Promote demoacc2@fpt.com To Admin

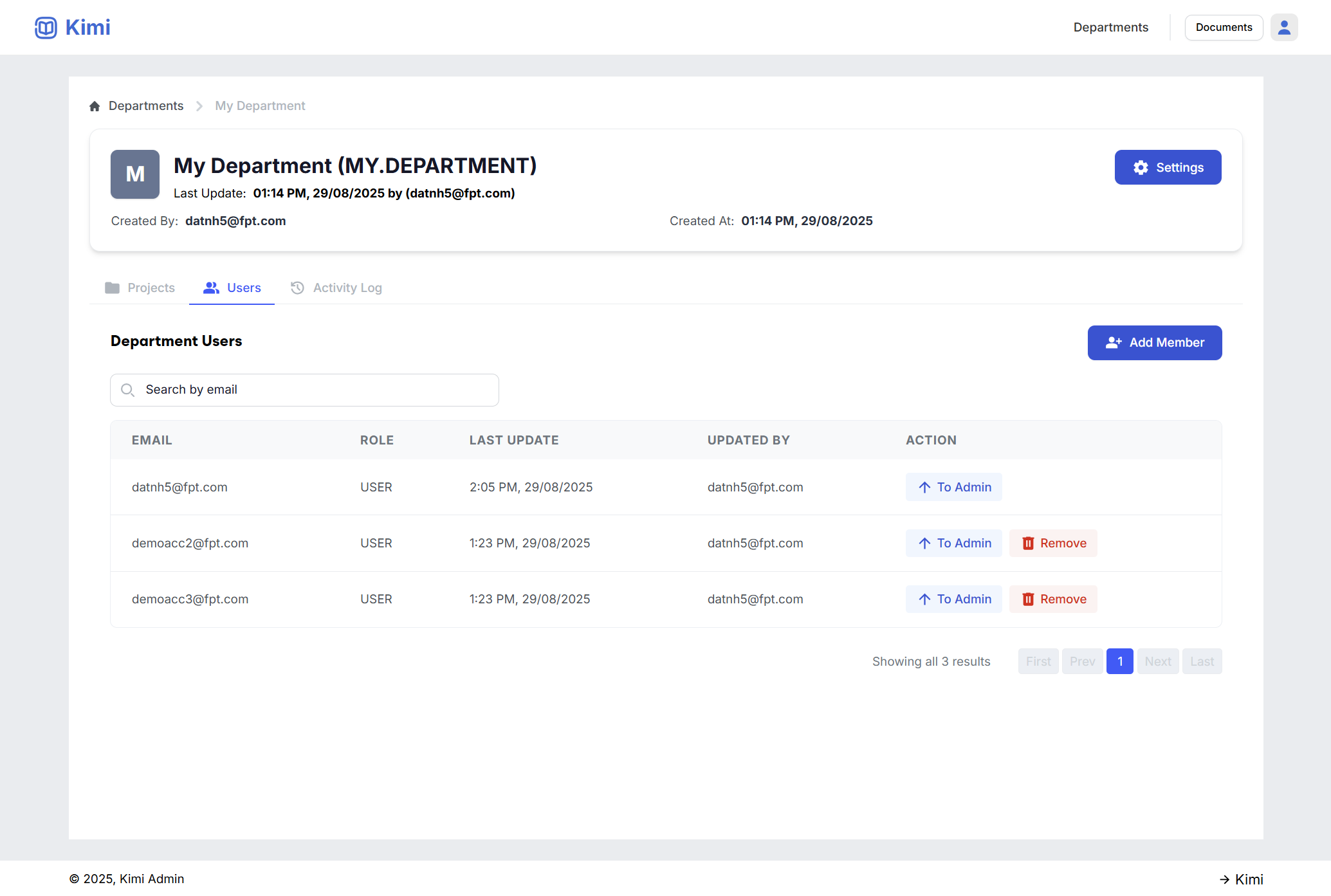tap(954, 543)
